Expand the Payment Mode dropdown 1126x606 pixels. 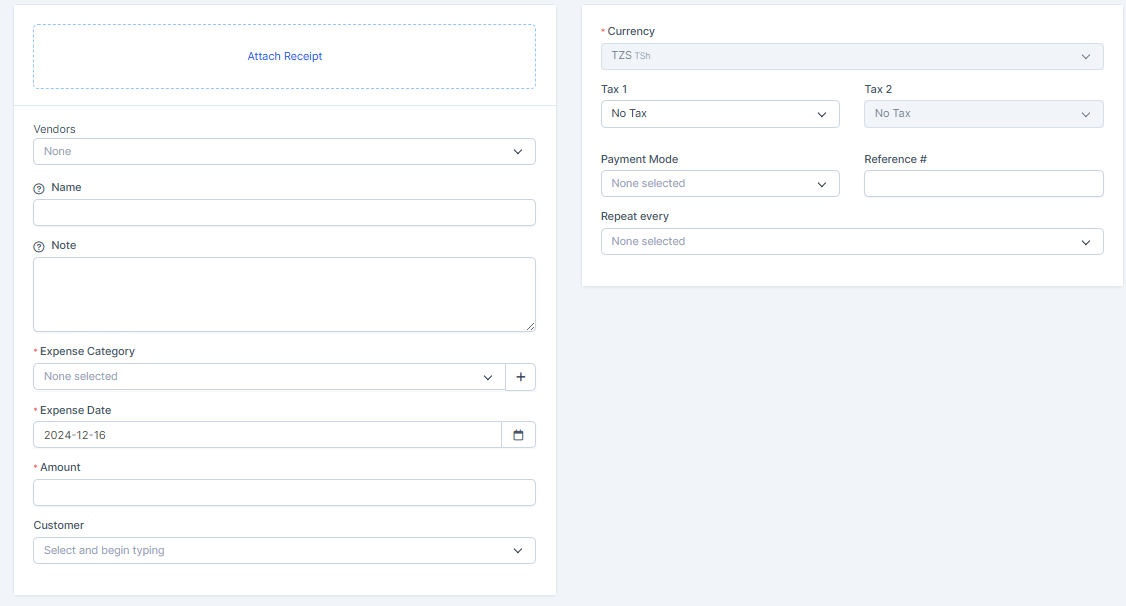[x=719, y=184]
